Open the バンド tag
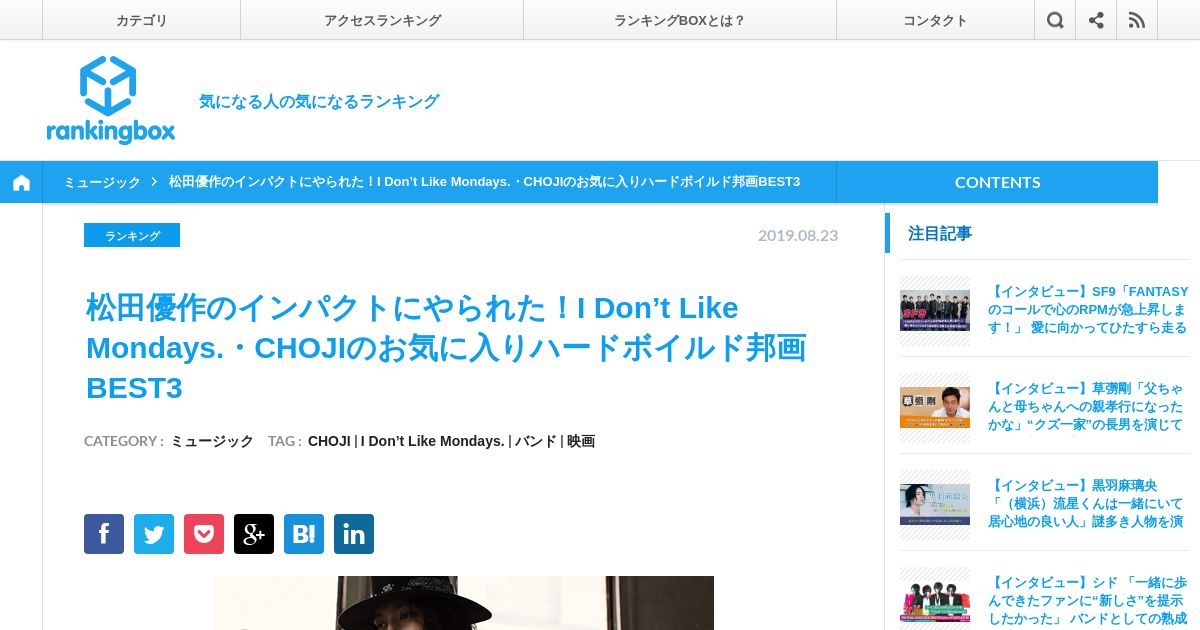1200x630 pixels. click(535, 441)
